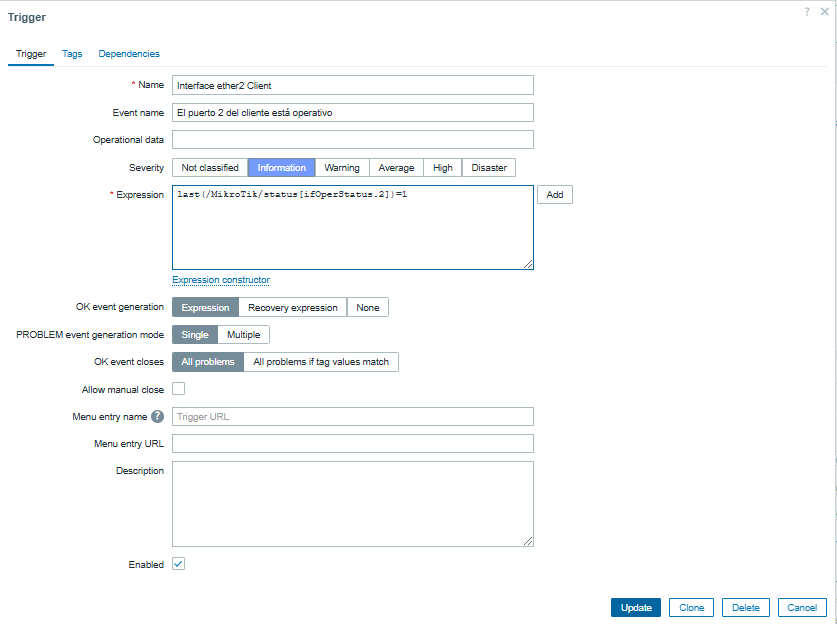Switch problem event generation to Multiple
Image resolution: width=837 pixels, height=624 pixels.
[x=243, y=335]
